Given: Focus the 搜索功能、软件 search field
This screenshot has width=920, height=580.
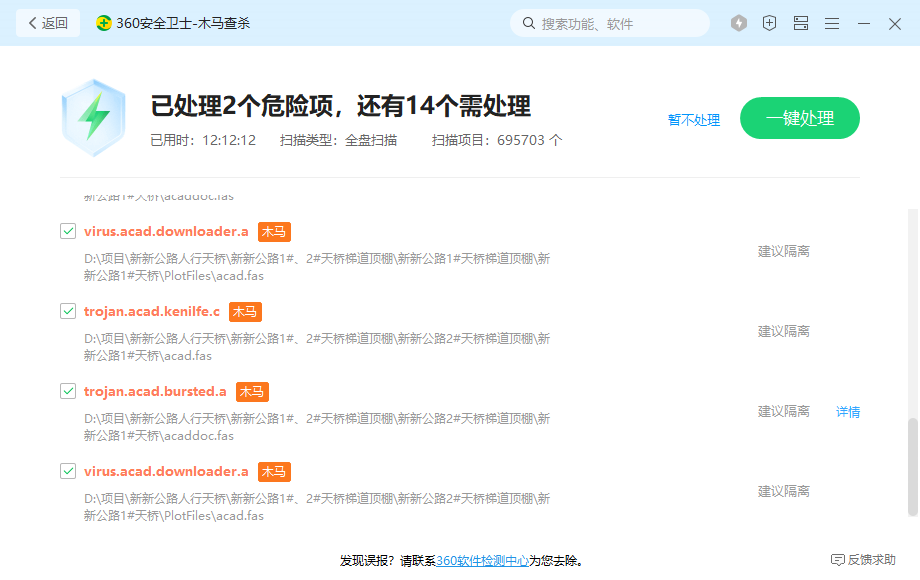Looking at the screenshot, I should click(x=610, y=23).
